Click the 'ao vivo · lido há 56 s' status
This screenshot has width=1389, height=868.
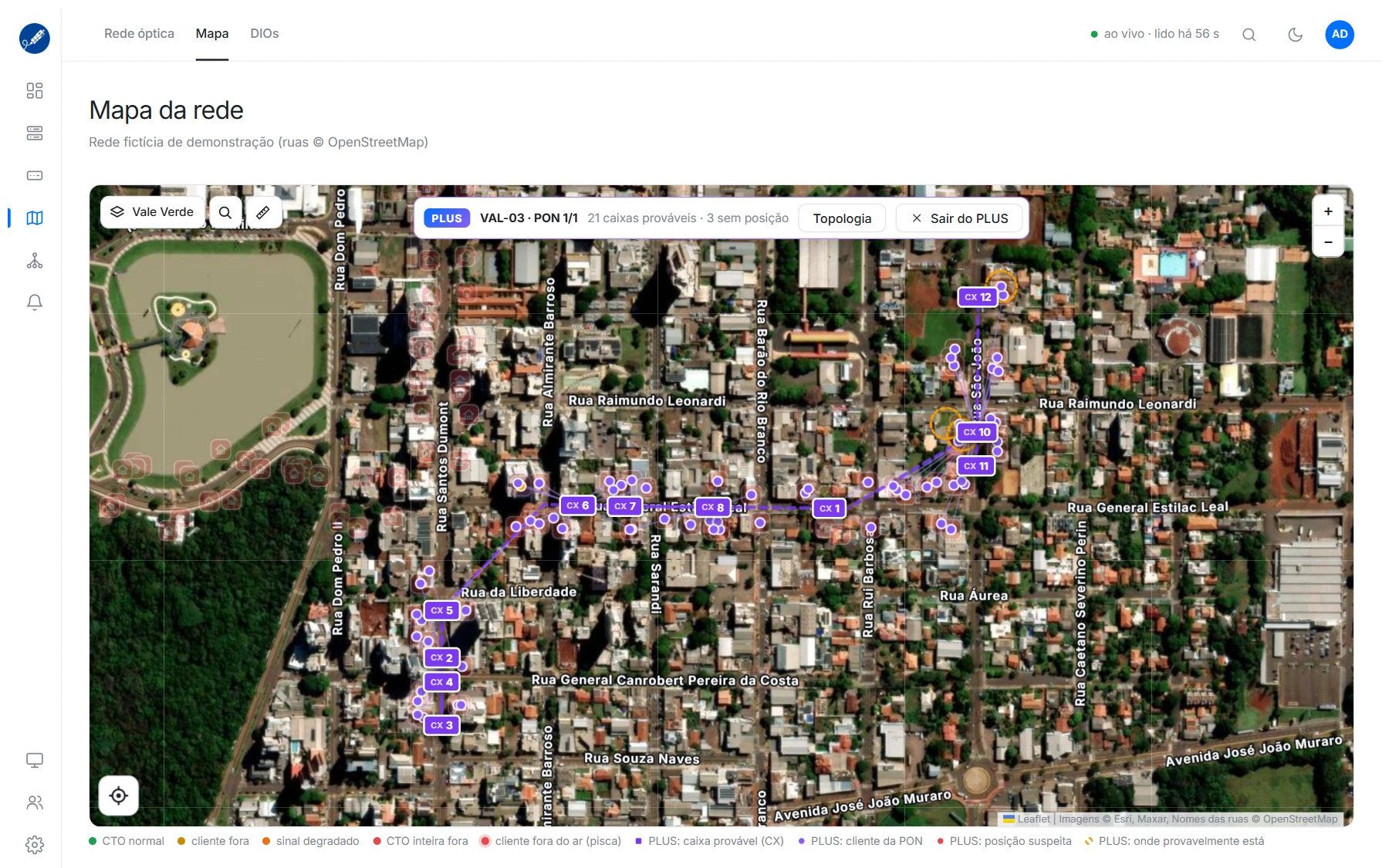click(1155, 34)
